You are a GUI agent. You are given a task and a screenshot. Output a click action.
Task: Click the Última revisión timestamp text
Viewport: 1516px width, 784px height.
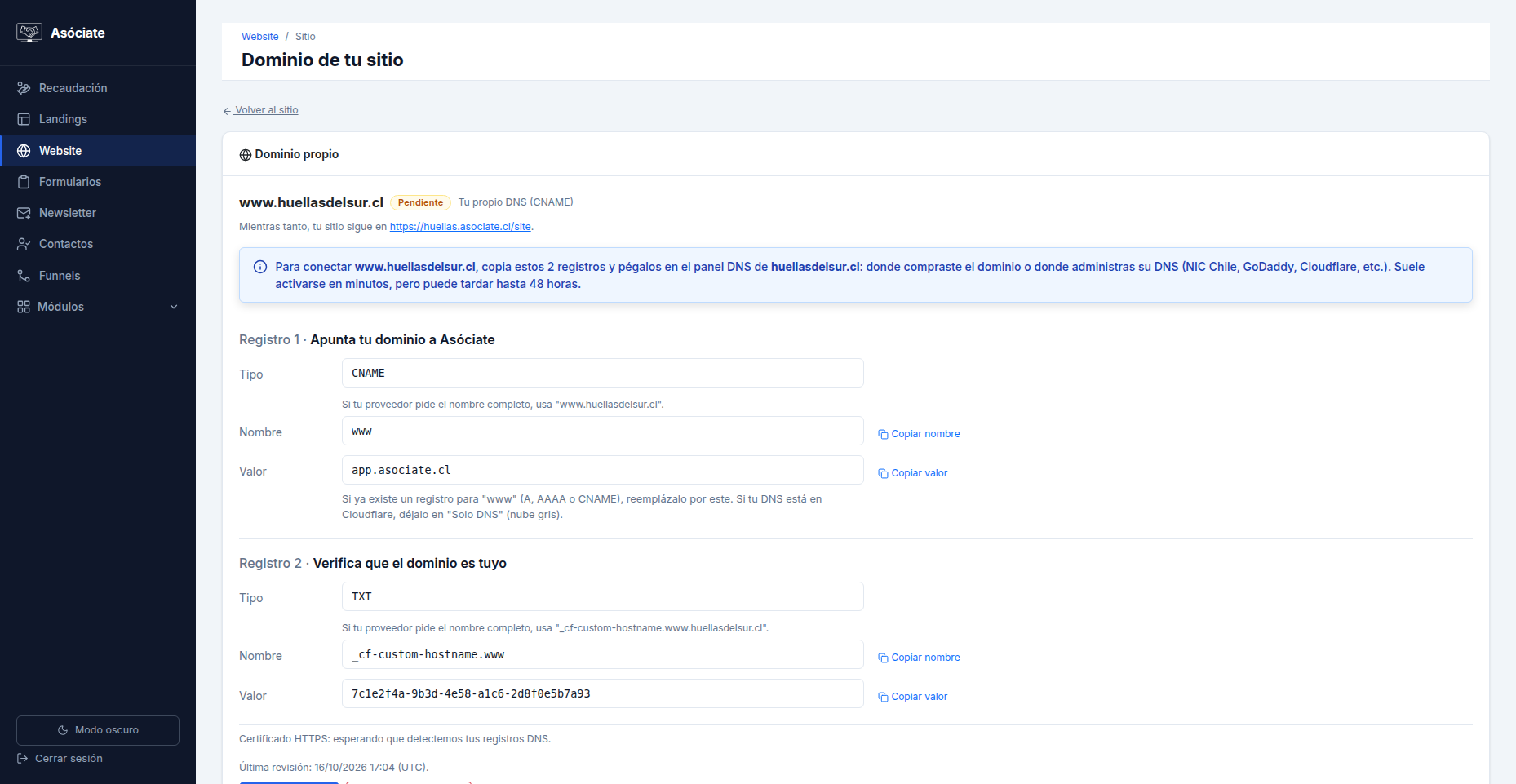(x=334, y=768)
